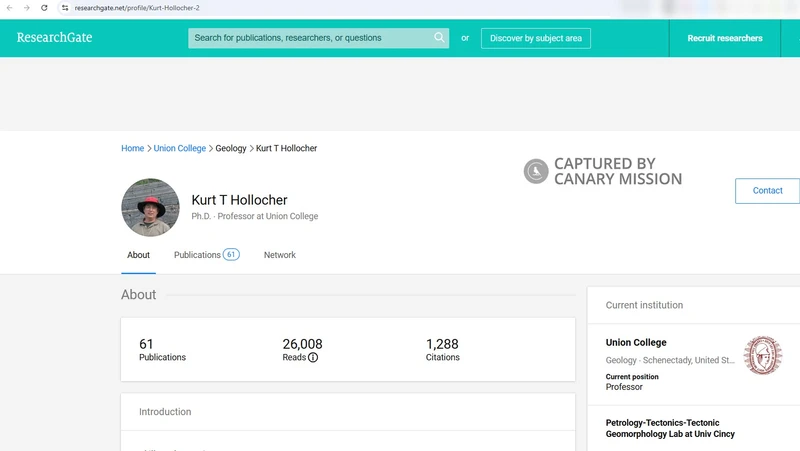Switch to the Publications tab
Image resolution: width=800 pixels, height=451 pixels.
(x=206, y=255)
